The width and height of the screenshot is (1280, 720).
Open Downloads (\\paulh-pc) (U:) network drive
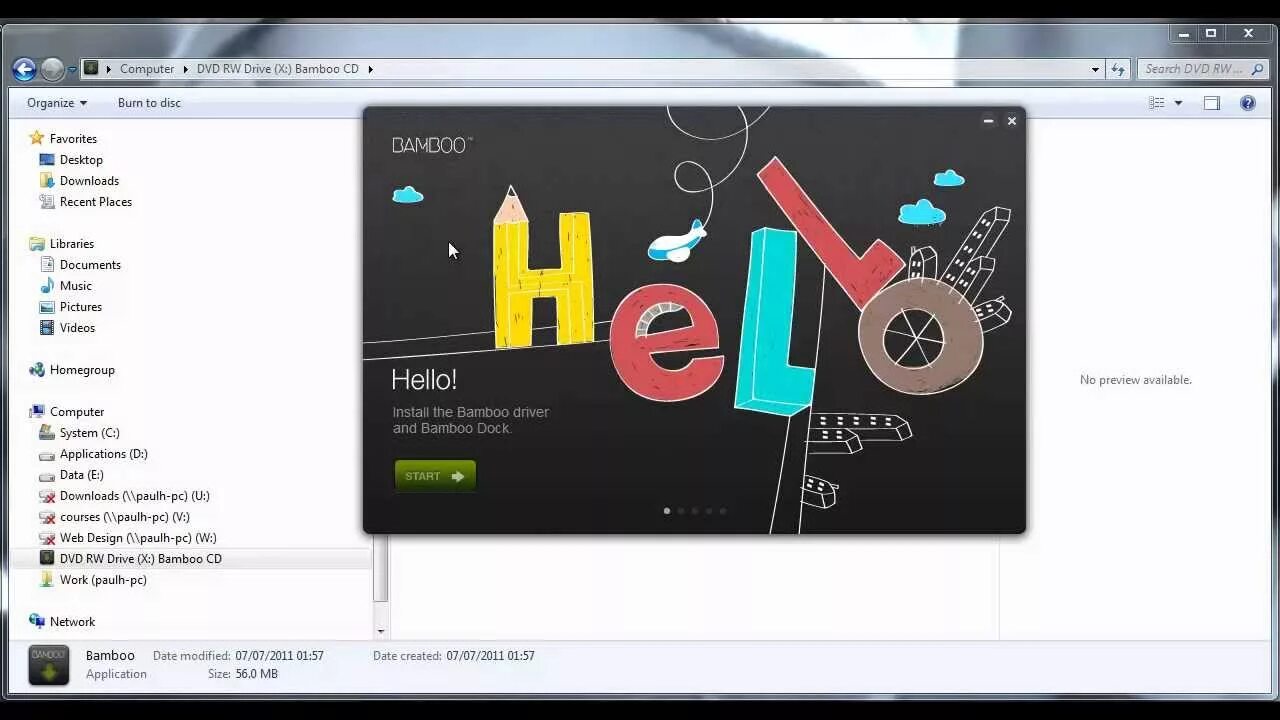[x=134, y=496]
